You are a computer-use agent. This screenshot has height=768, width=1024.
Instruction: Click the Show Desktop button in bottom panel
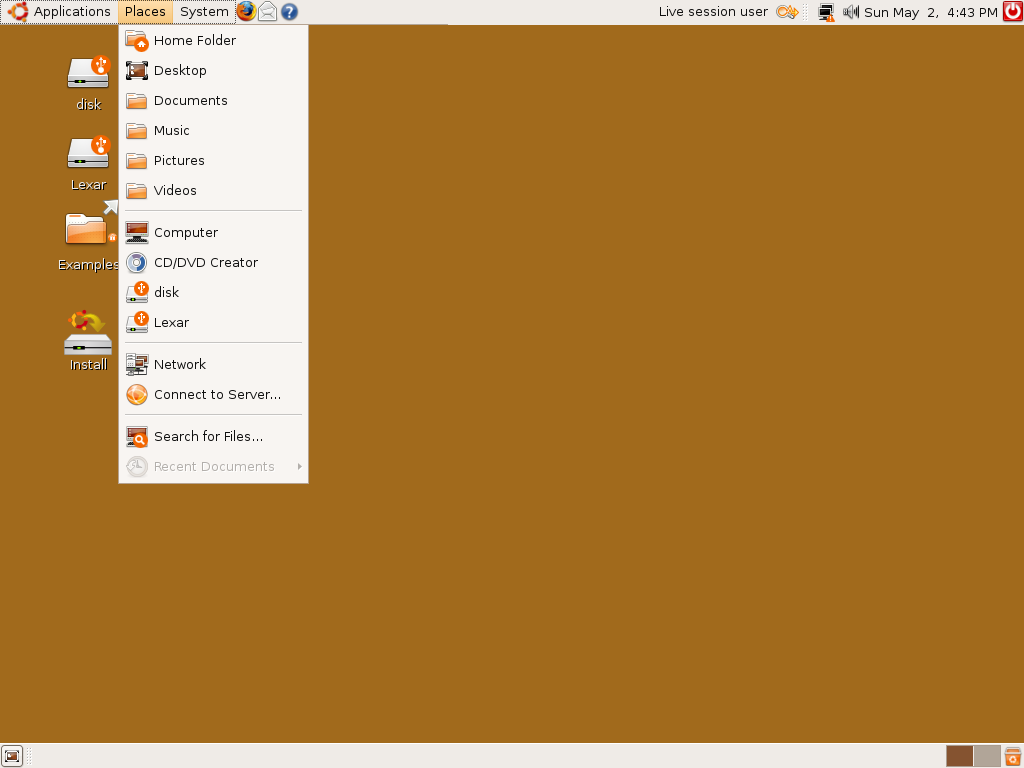click(12, 756)
